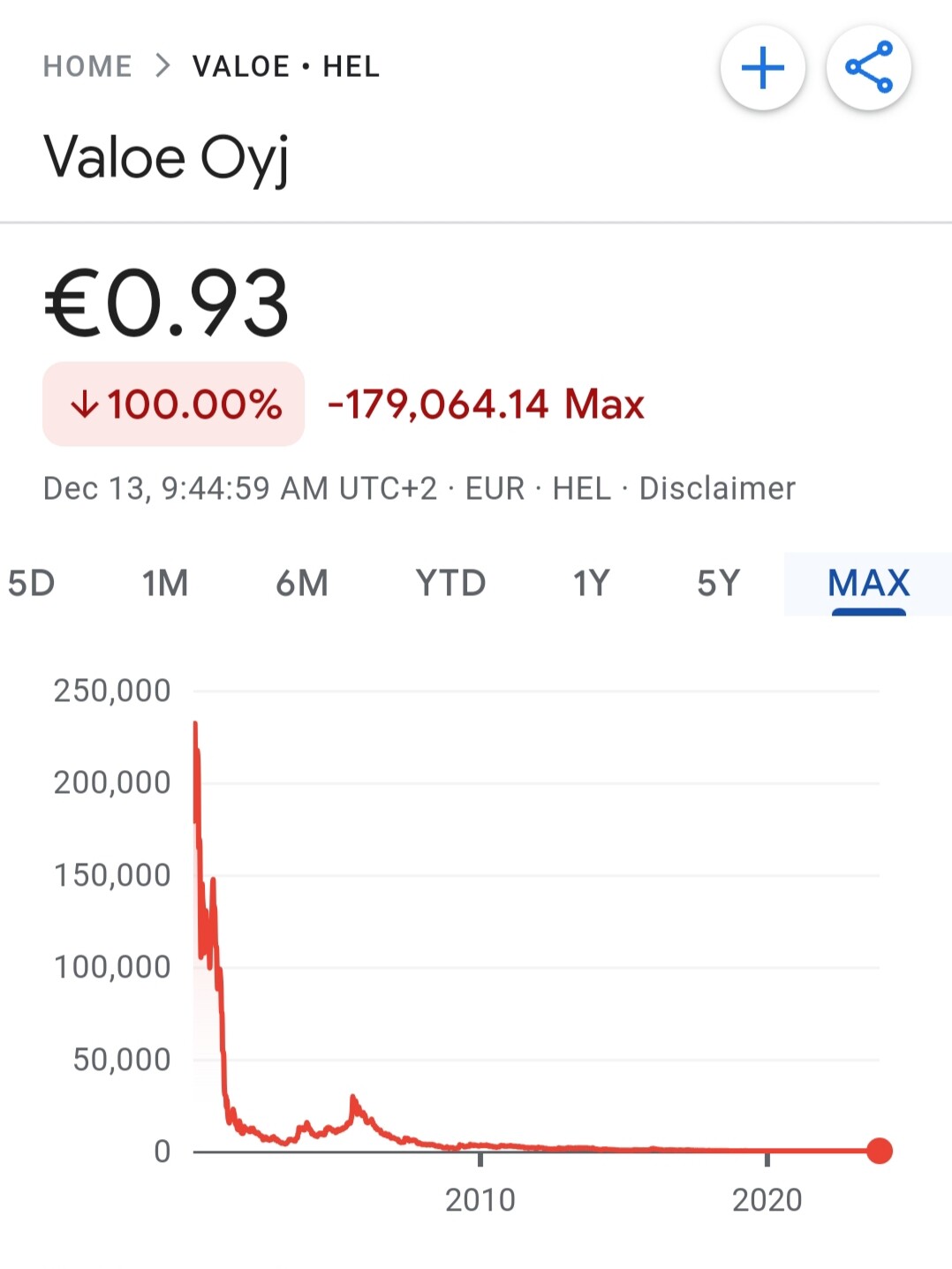This screenshot has height=1269, width=952.
Task: Switch chart range to 5D
Action: [31, 583]
